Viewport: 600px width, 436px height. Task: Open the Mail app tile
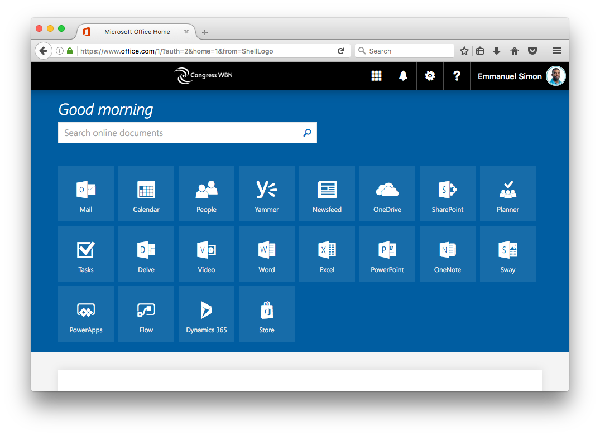pyautogui.click(x=86, y=193)
